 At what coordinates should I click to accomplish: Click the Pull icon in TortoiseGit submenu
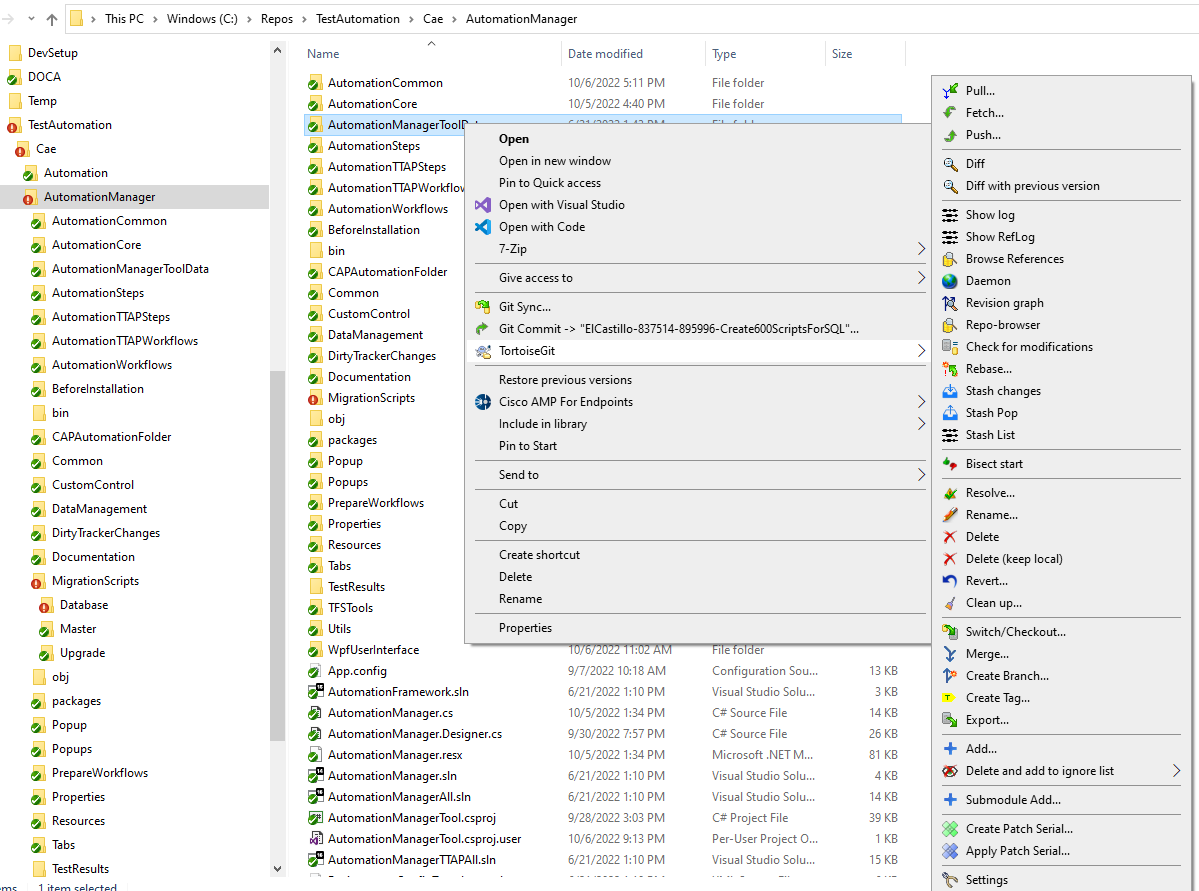pos(950,91)
